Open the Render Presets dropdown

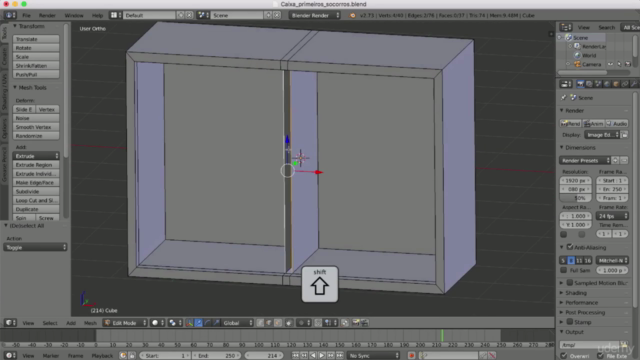click(x=584, y=160)
